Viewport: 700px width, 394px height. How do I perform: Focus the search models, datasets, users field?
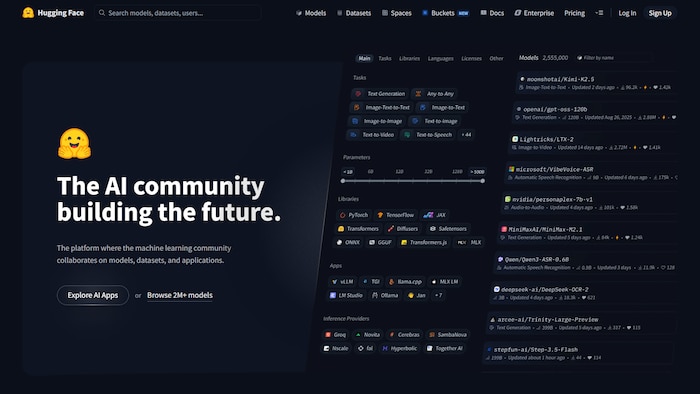click(178, 13)
